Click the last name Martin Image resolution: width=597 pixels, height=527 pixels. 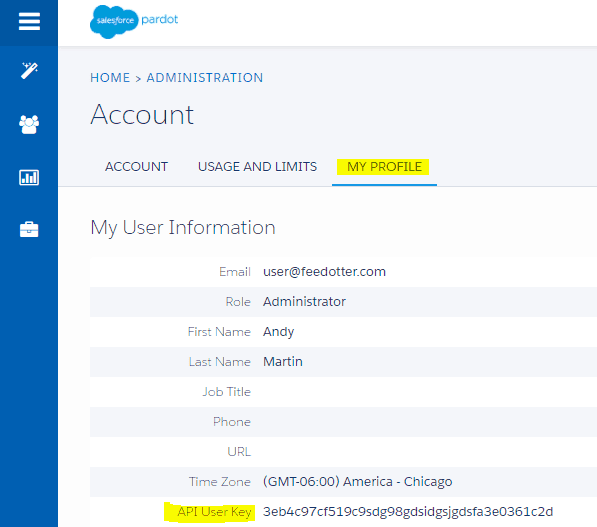(x=283, y=361)
